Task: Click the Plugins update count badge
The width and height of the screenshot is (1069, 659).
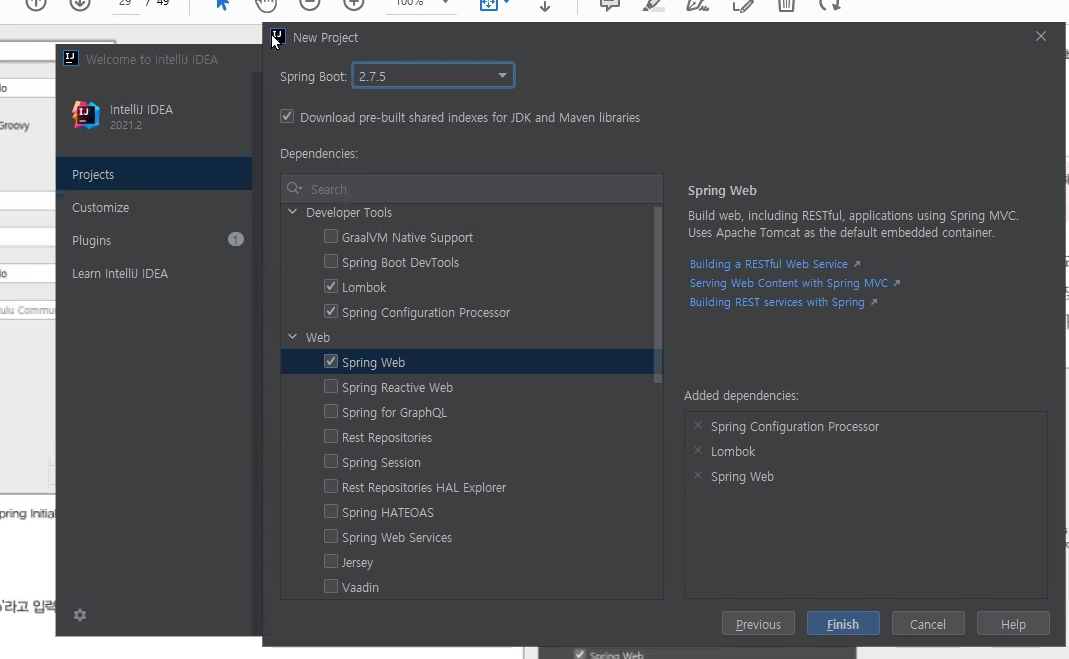Action: click(235, 240)
